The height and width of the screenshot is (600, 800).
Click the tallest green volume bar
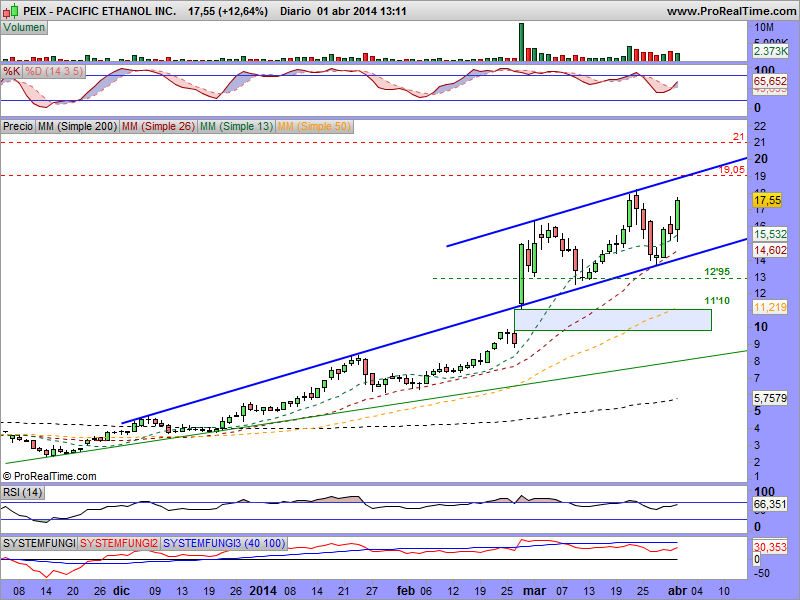pos(521,42)
